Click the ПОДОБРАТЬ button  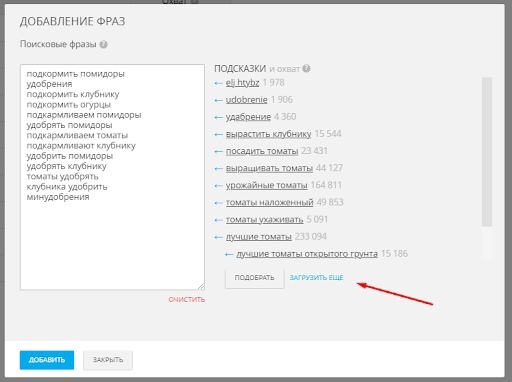[255, 278]
